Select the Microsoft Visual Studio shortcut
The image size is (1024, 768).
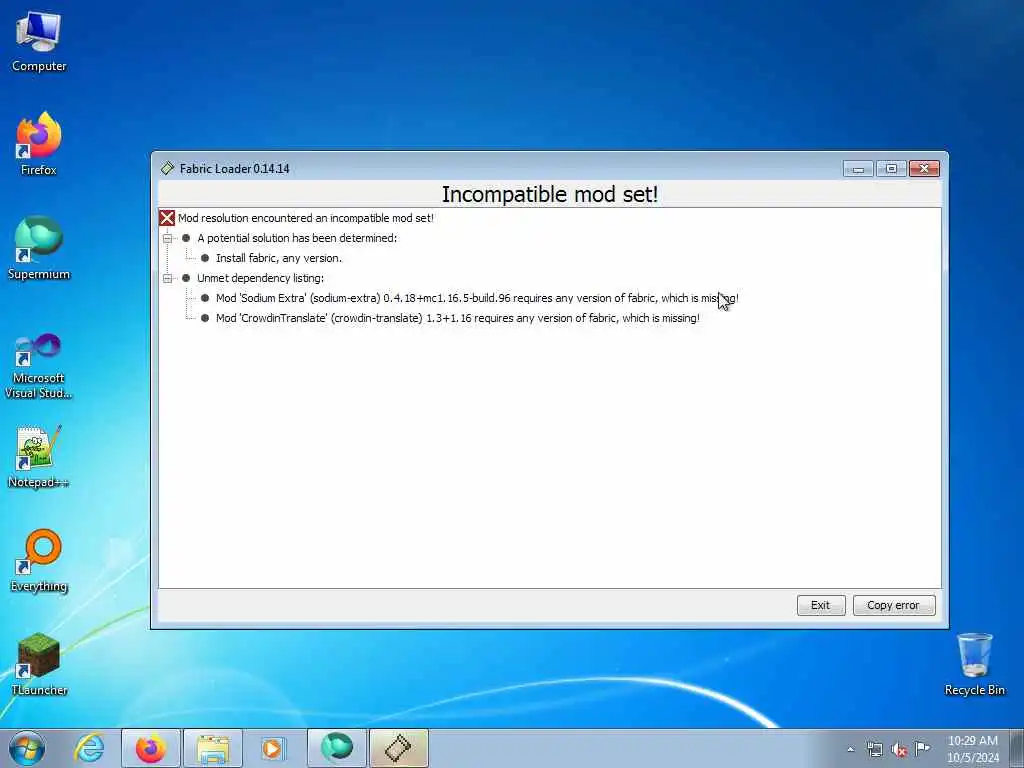tap(39, 366)
